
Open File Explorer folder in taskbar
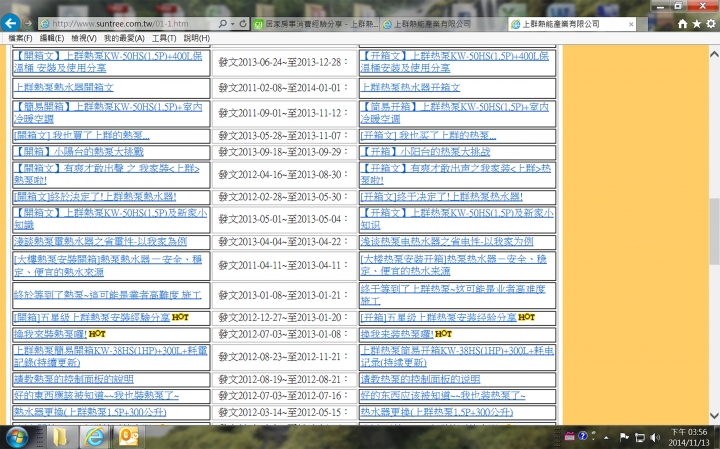(x=60, y=437)
